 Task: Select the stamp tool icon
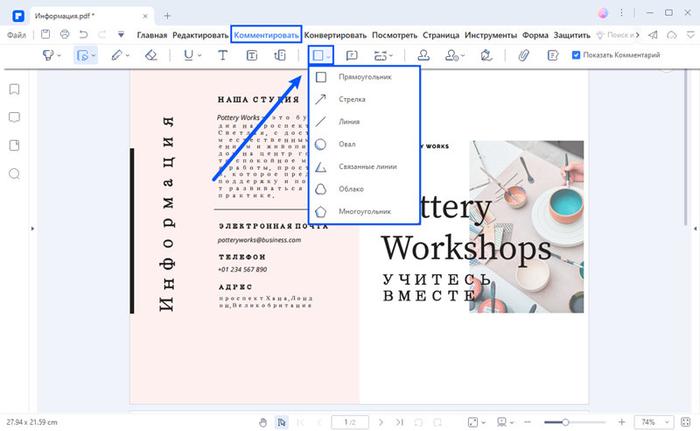[424, 56]
